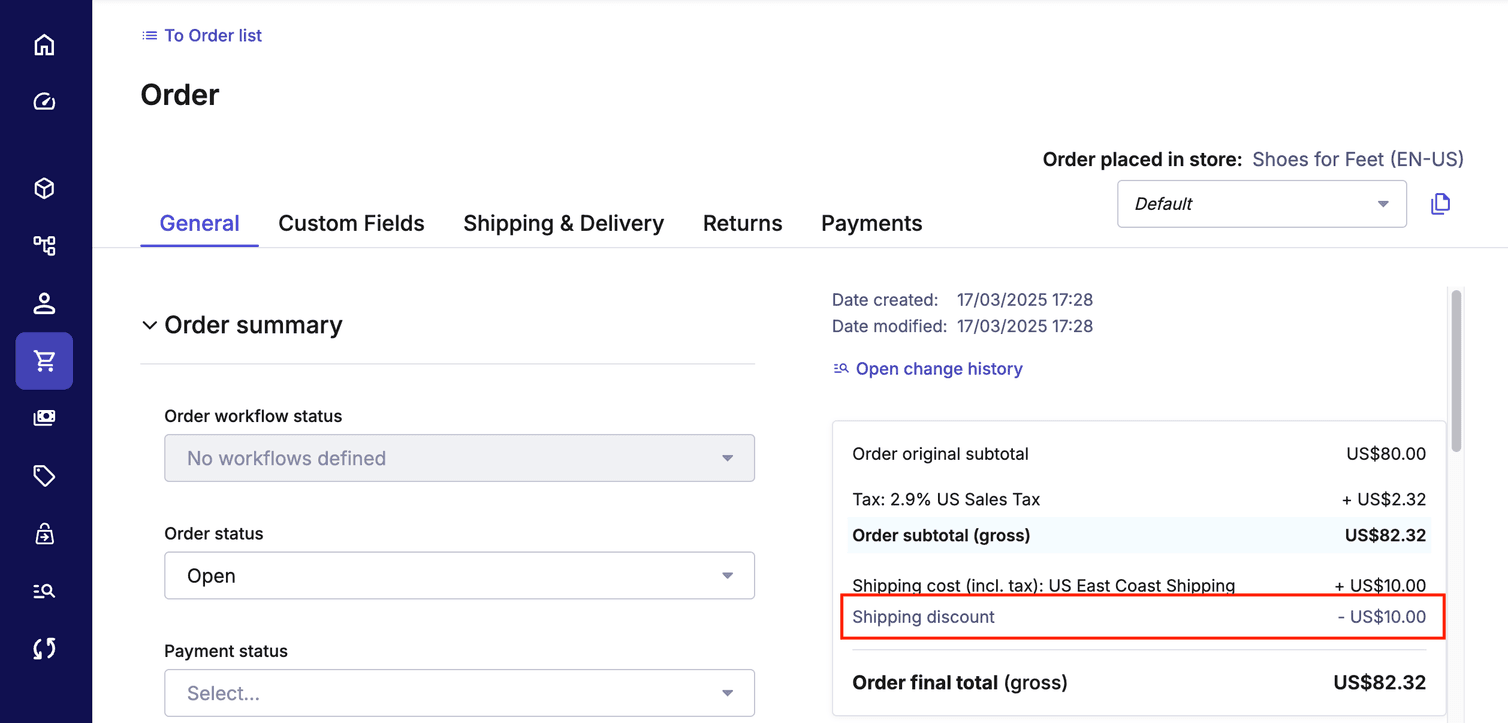Switch to the Shipping & Delivery tab
This screenshot has width=1508, height=723.
point(563,223)
